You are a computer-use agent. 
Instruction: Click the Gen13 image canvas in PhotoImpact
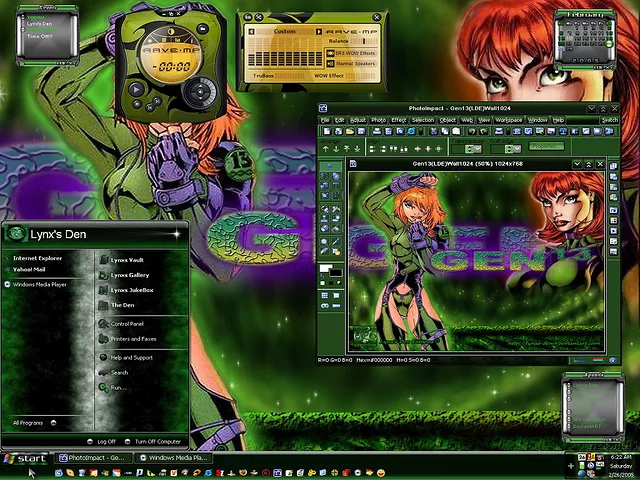[476, 261]
